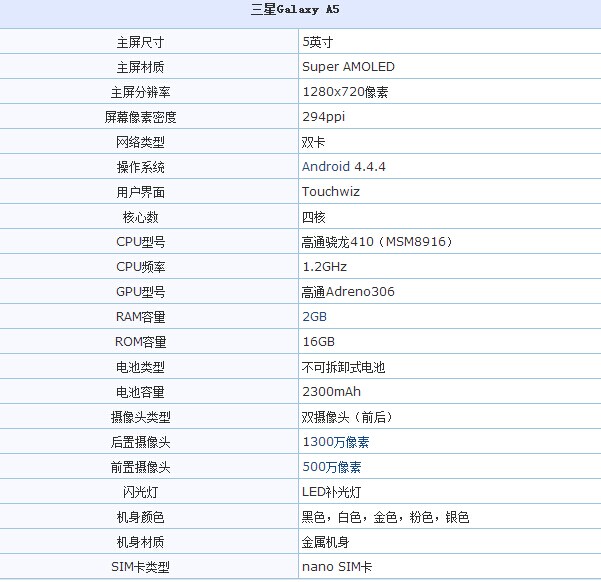This screenshot has height=582, width=601.
Task: Select the CPU型号 label
Action: [140, 242]
